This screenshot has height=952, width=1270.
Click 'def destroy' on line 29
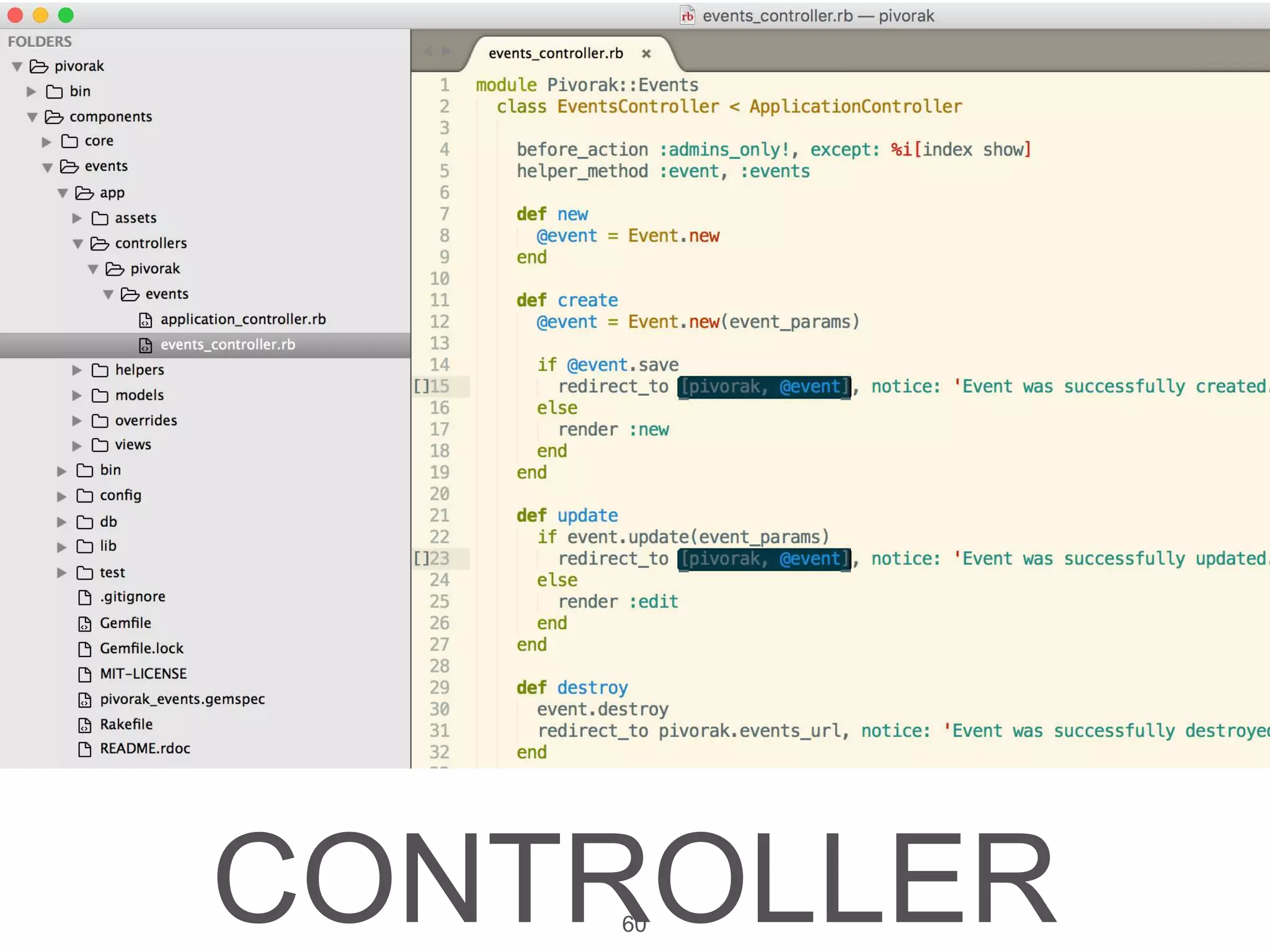click(x=572, y=688)
